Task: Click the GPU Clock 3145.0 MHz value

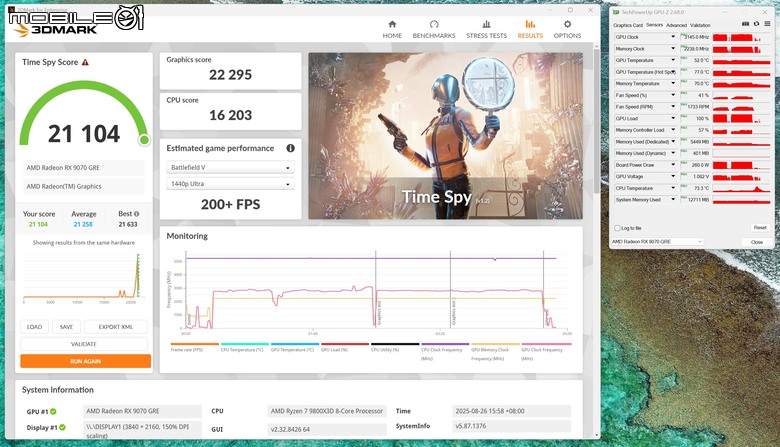Action: click(x=697, y=37)
